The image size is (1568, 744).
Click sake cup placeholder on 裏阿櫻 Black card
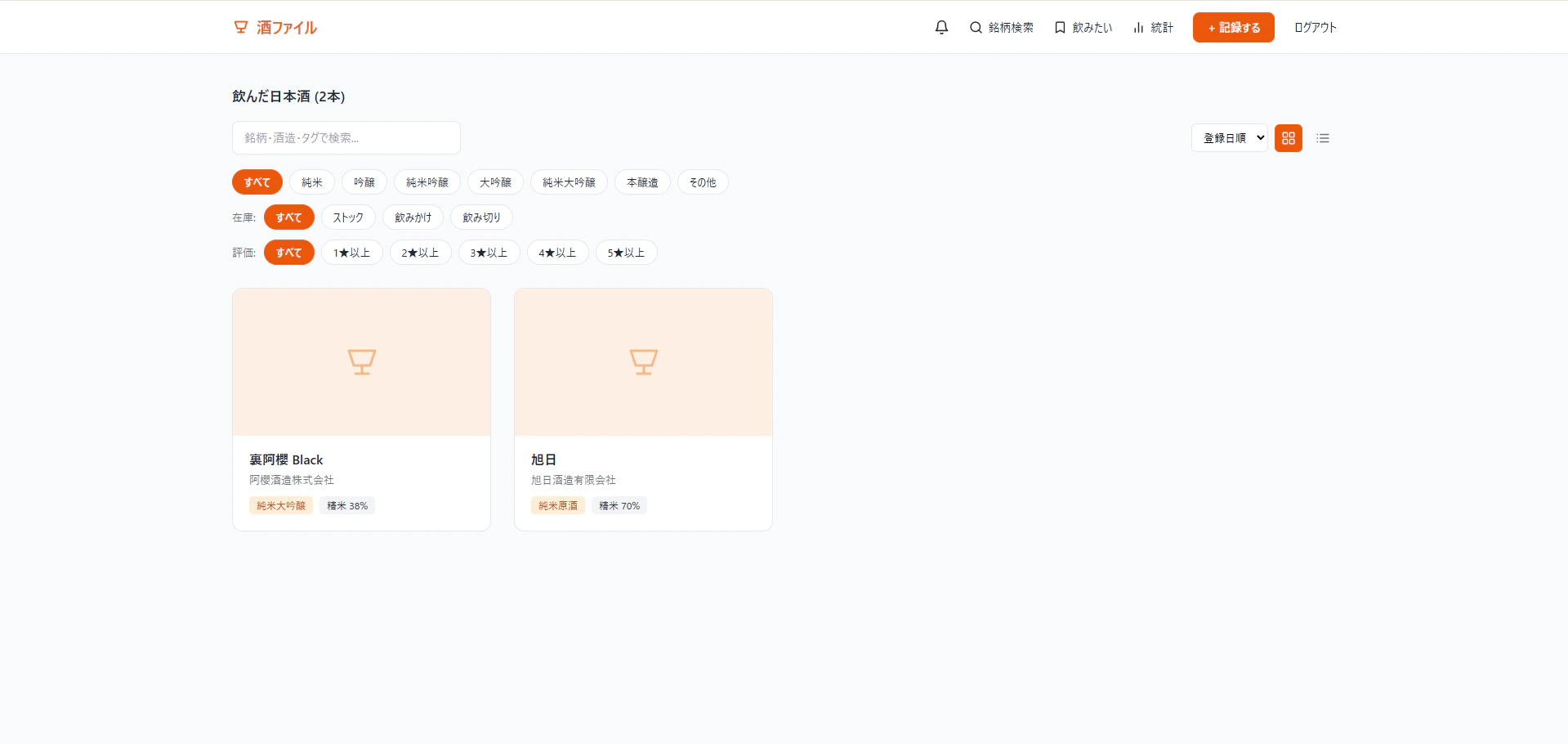point(361,361)
